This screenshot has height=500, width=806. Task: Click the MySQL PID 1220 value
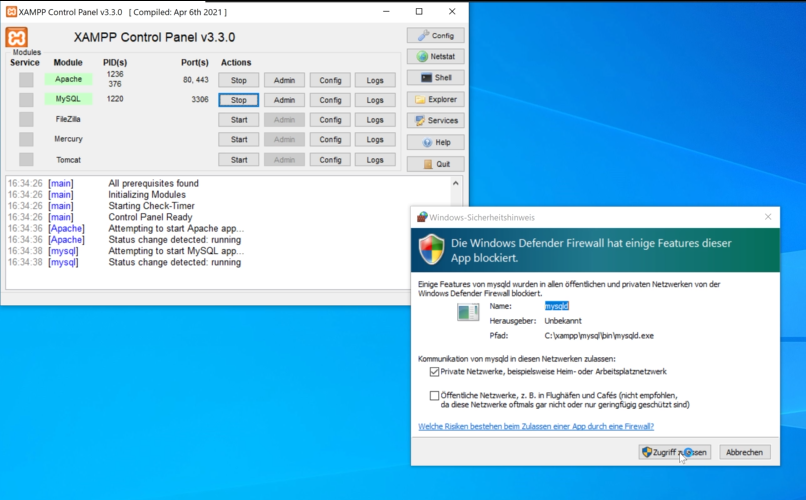115,99
